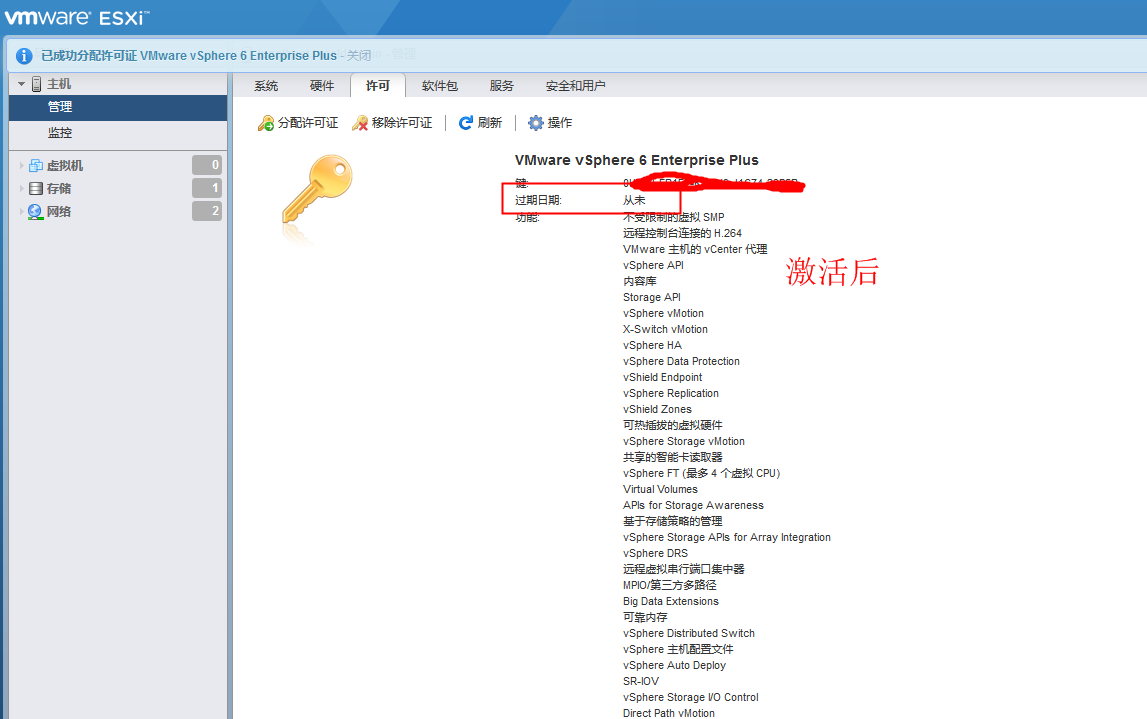The height and width of the screenshot is (719, 1147).
Task: Open the 安全和用户 tab
Action: [x=575, y=86]
